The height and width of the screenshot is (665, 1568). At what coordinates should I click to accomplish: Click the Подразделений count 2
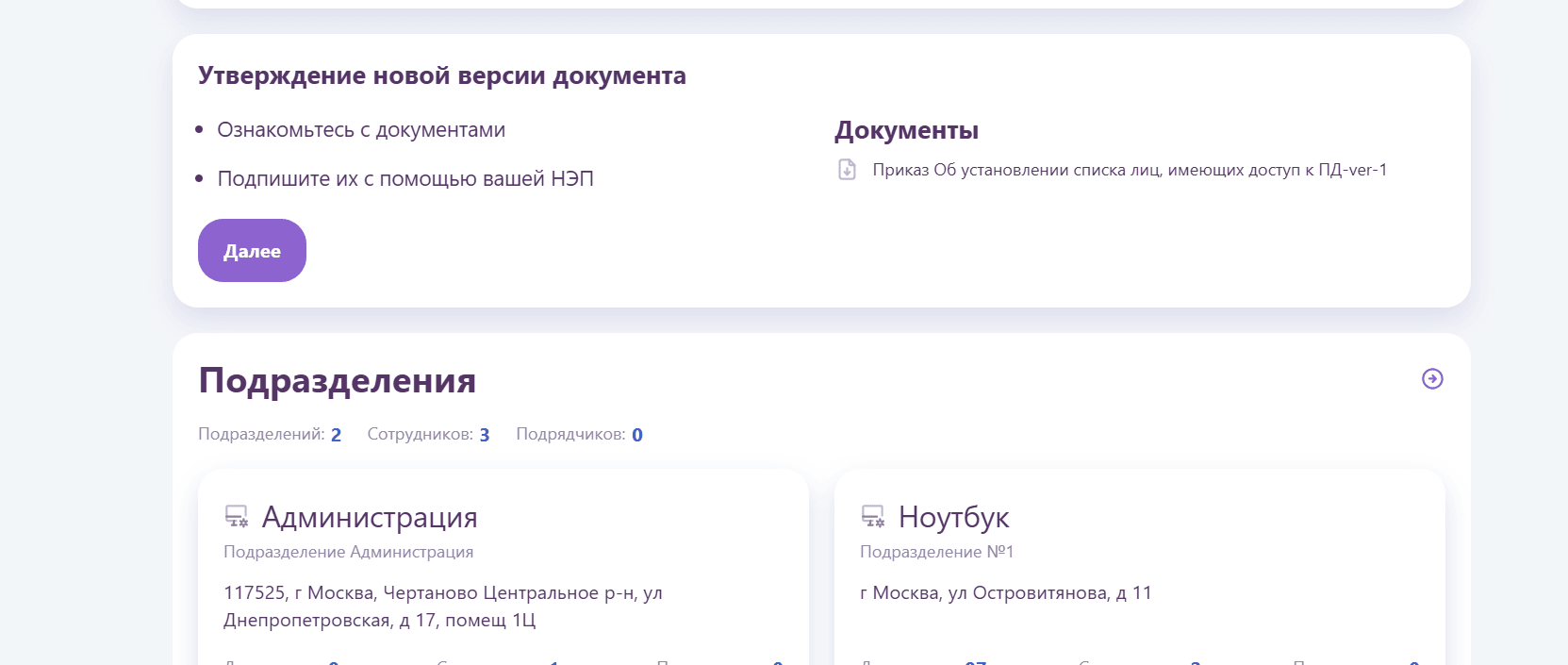click(336, 435)
